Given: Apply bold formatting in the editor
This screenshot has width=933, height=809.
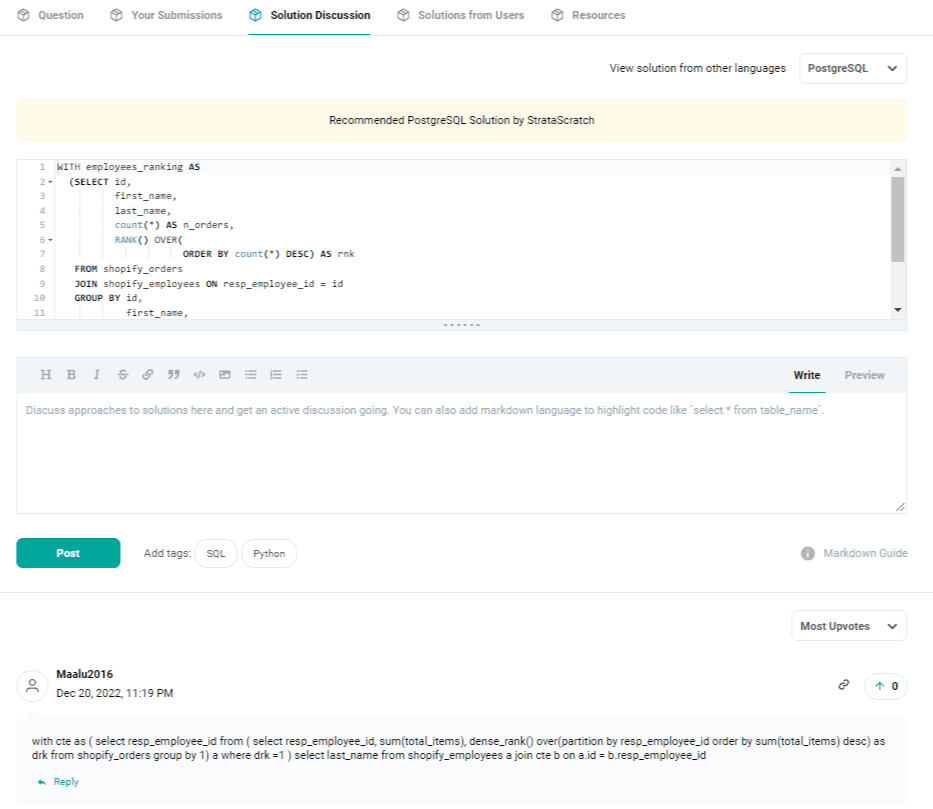Looking at the screenshot, I should click(71, 374).
